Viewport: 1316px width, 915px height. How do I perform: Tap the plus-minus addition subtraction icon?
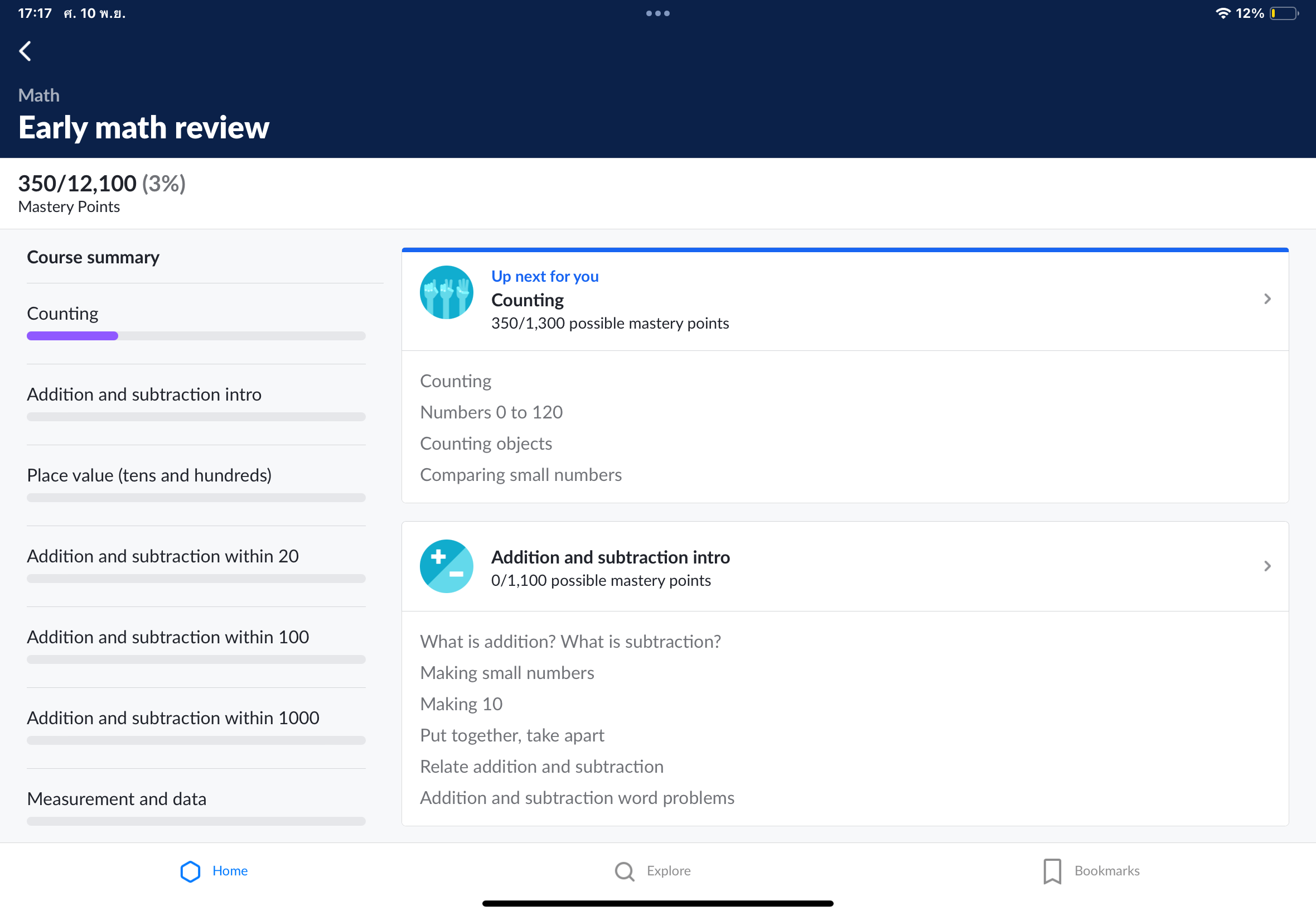tap(446, 566)
